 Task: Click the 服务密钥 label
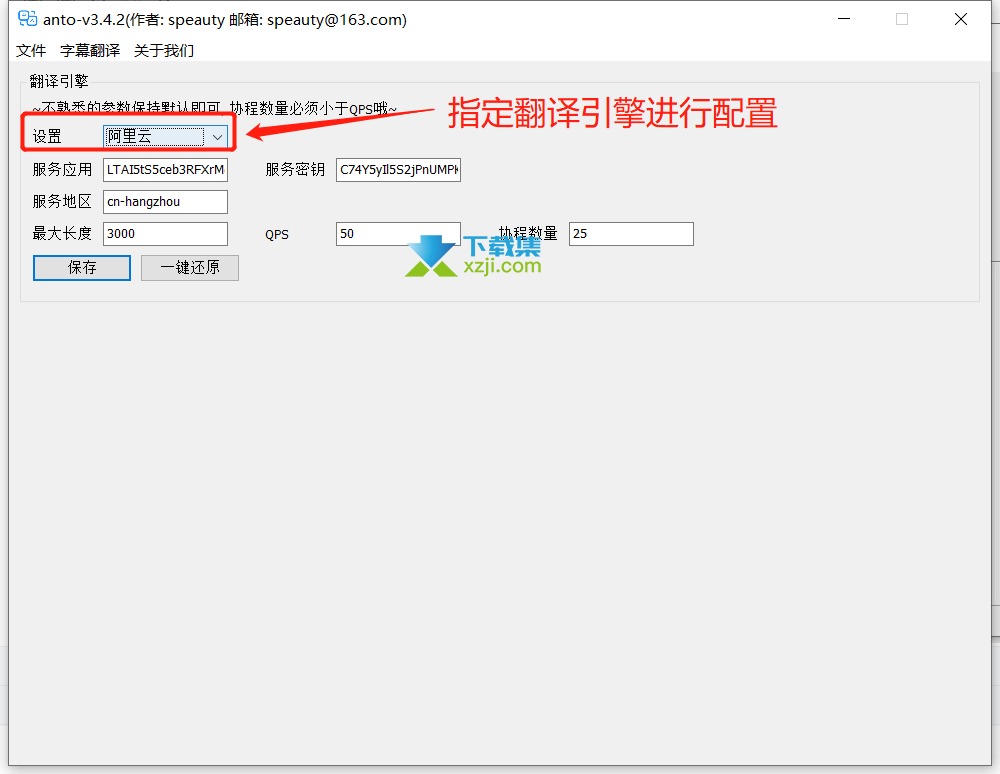click(295, 170)
